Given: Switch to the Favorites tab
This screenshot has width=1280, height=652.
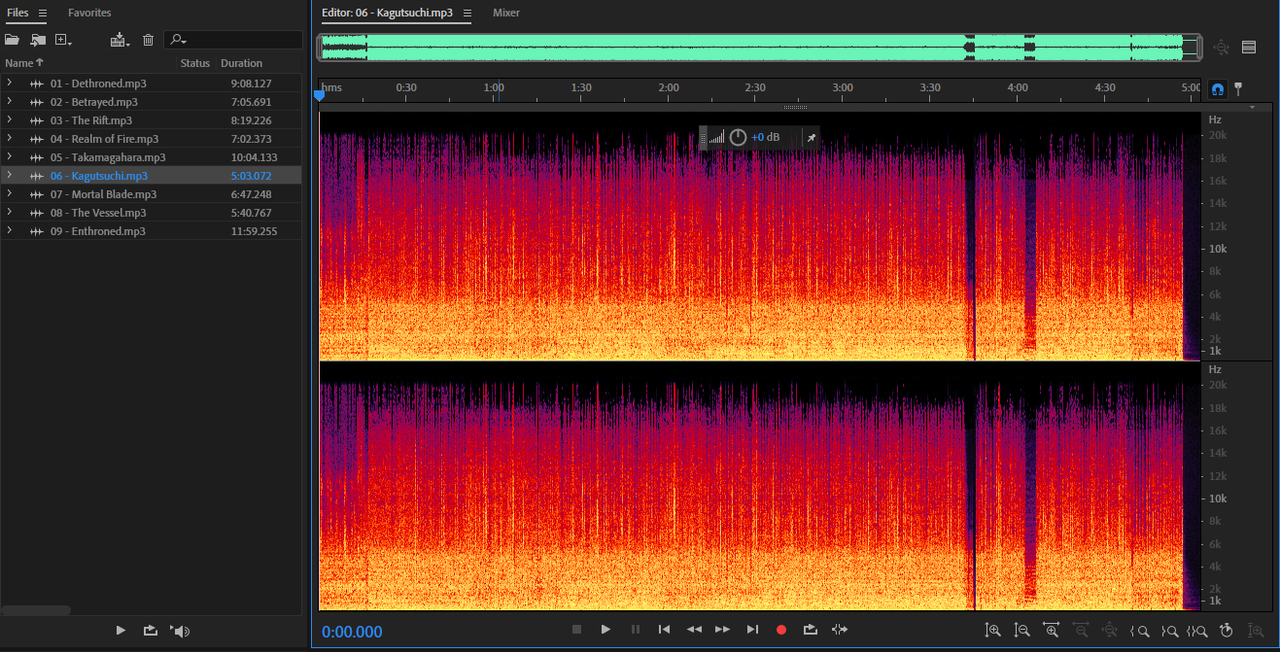Looking at the screenshot, I should (x=90, y=13).
